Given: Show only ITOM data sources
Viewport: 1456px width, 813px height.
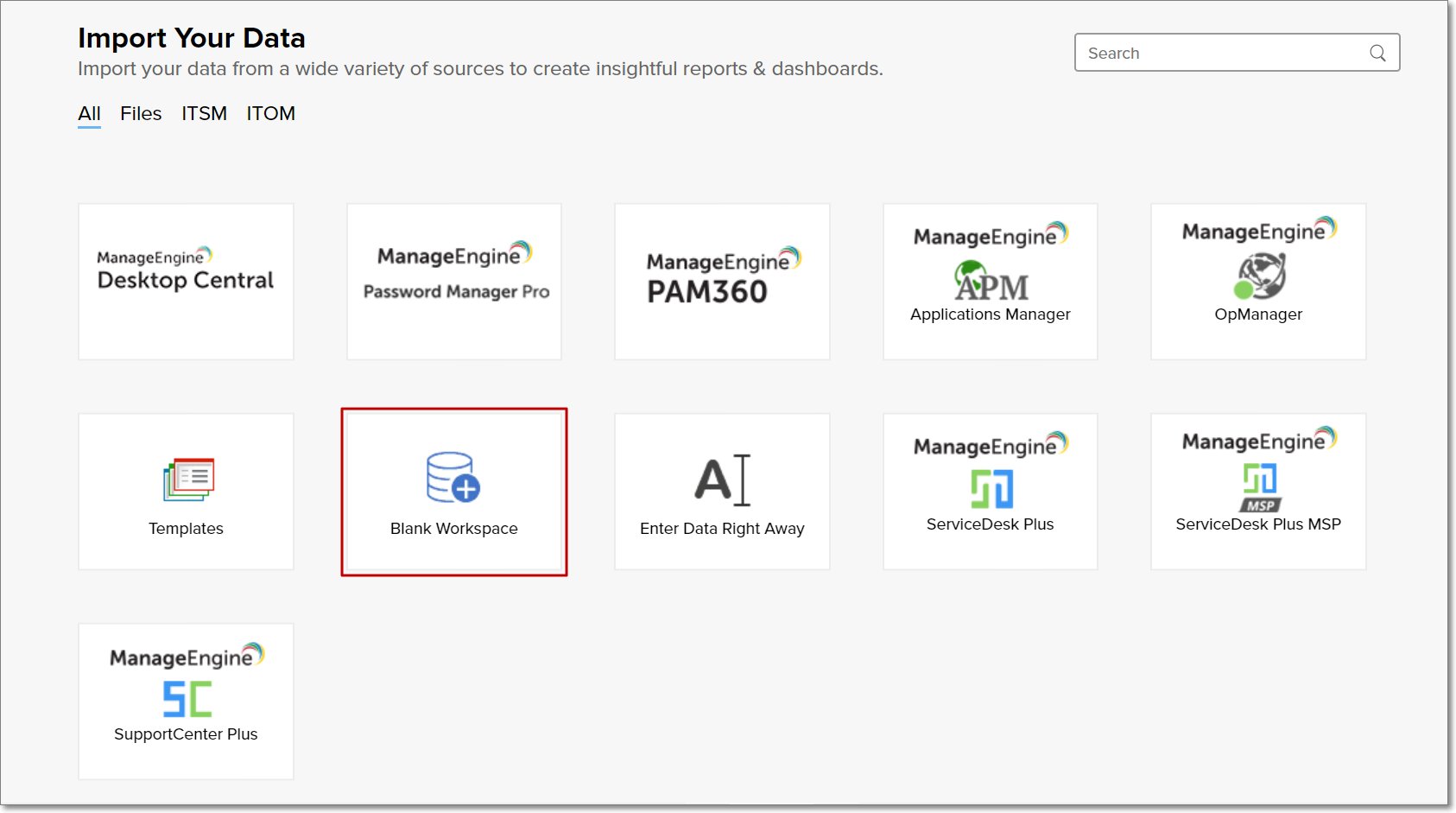Looking at the screenshot, I should [x=271, y=113].
